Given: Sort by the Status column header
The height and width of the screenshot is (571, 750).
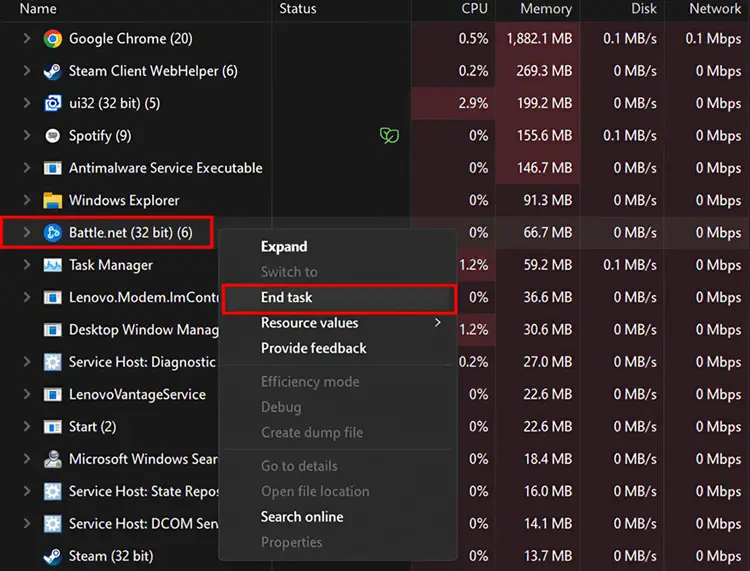Looking at the screenshot, I should 298,9.
